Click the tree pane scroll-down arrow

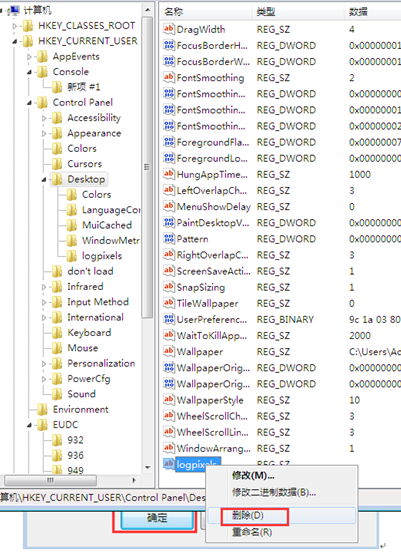(148, 467)
